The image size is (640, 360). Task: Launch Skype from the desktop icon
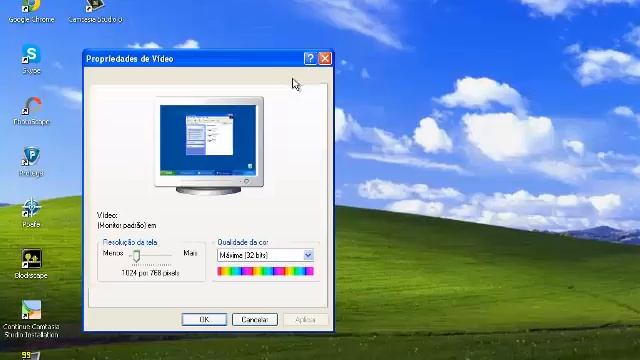pos(31,59)
